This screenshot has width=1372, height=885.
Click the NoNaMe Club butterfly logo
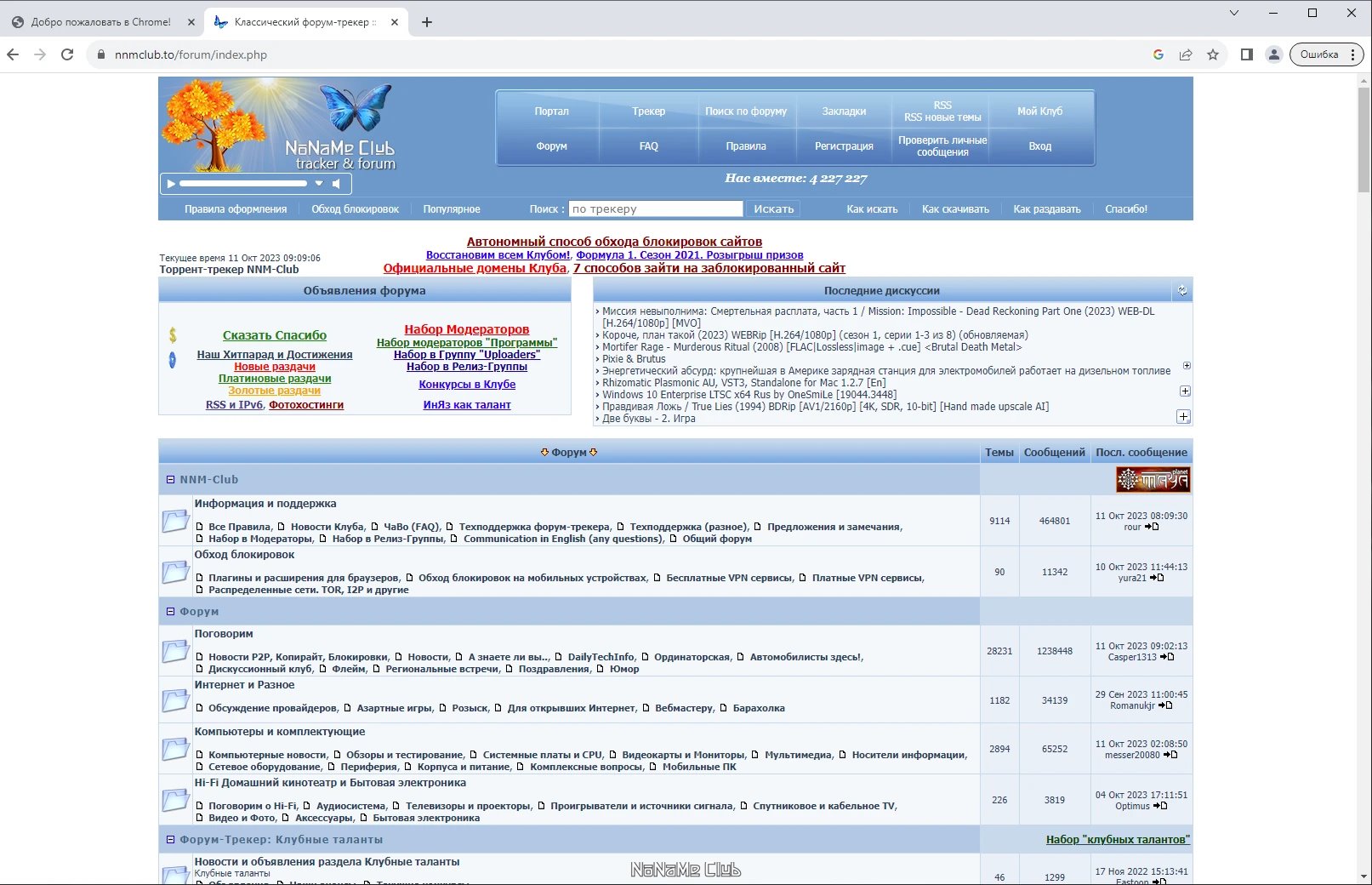[x=356, y=106]
